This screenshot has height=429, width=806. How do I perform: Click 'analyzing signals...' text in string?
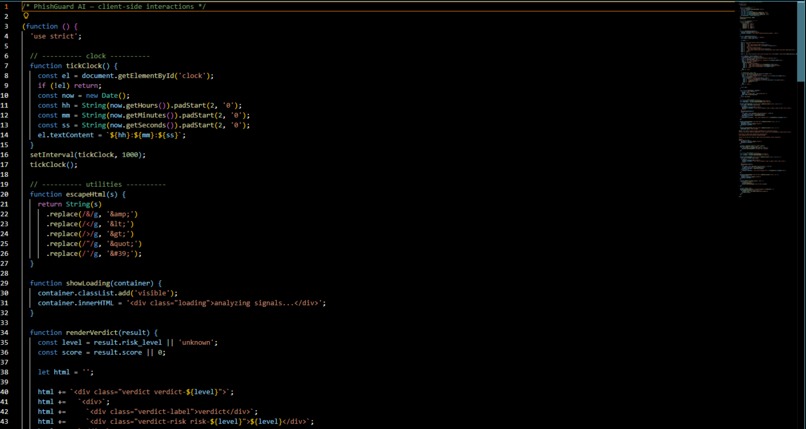pos(254,303)
